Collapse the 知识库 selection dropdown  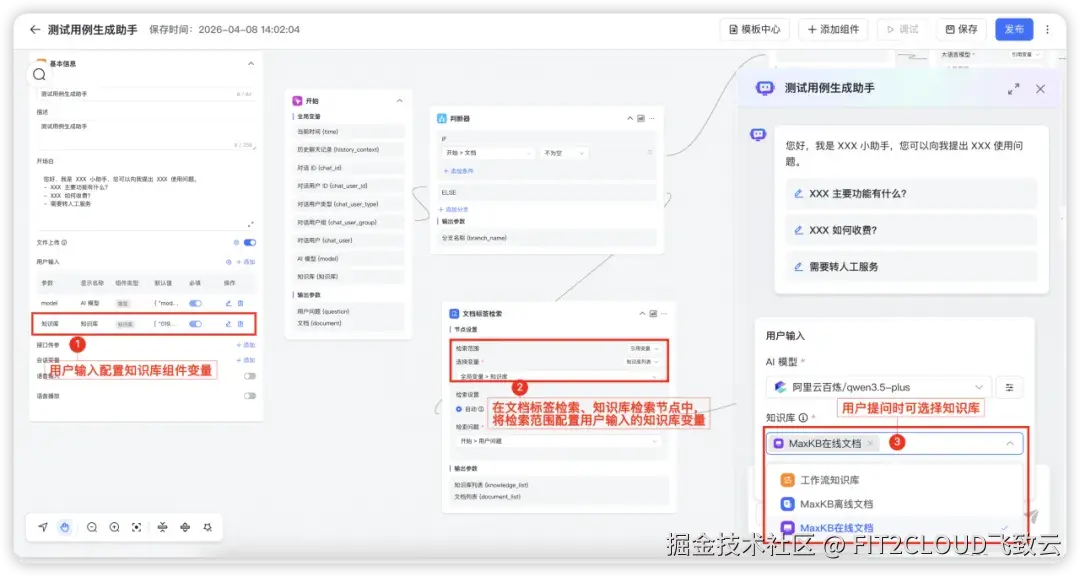tap(1010, 443)
